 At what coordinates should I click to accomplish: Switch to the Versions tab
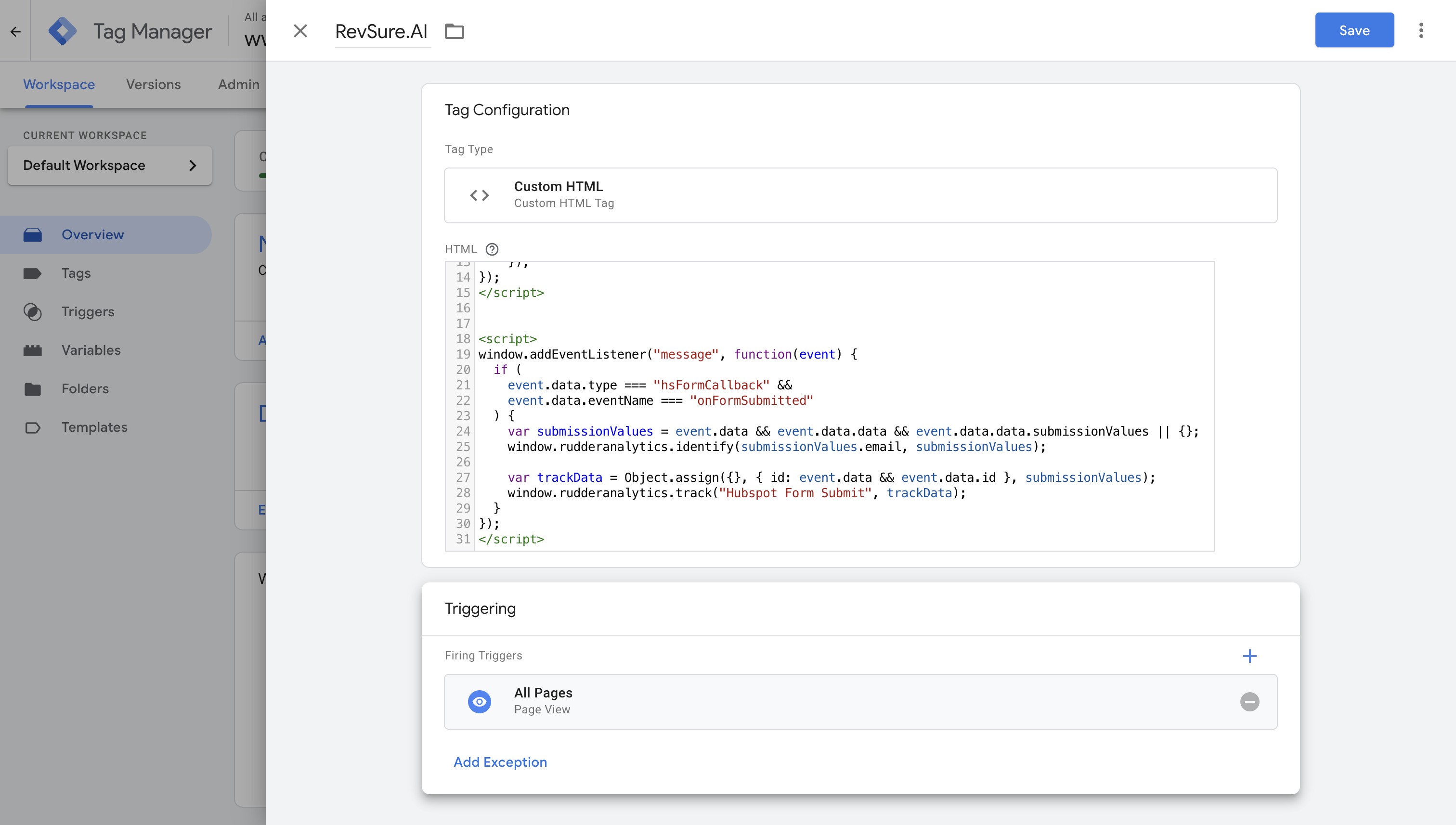(153, 84)
